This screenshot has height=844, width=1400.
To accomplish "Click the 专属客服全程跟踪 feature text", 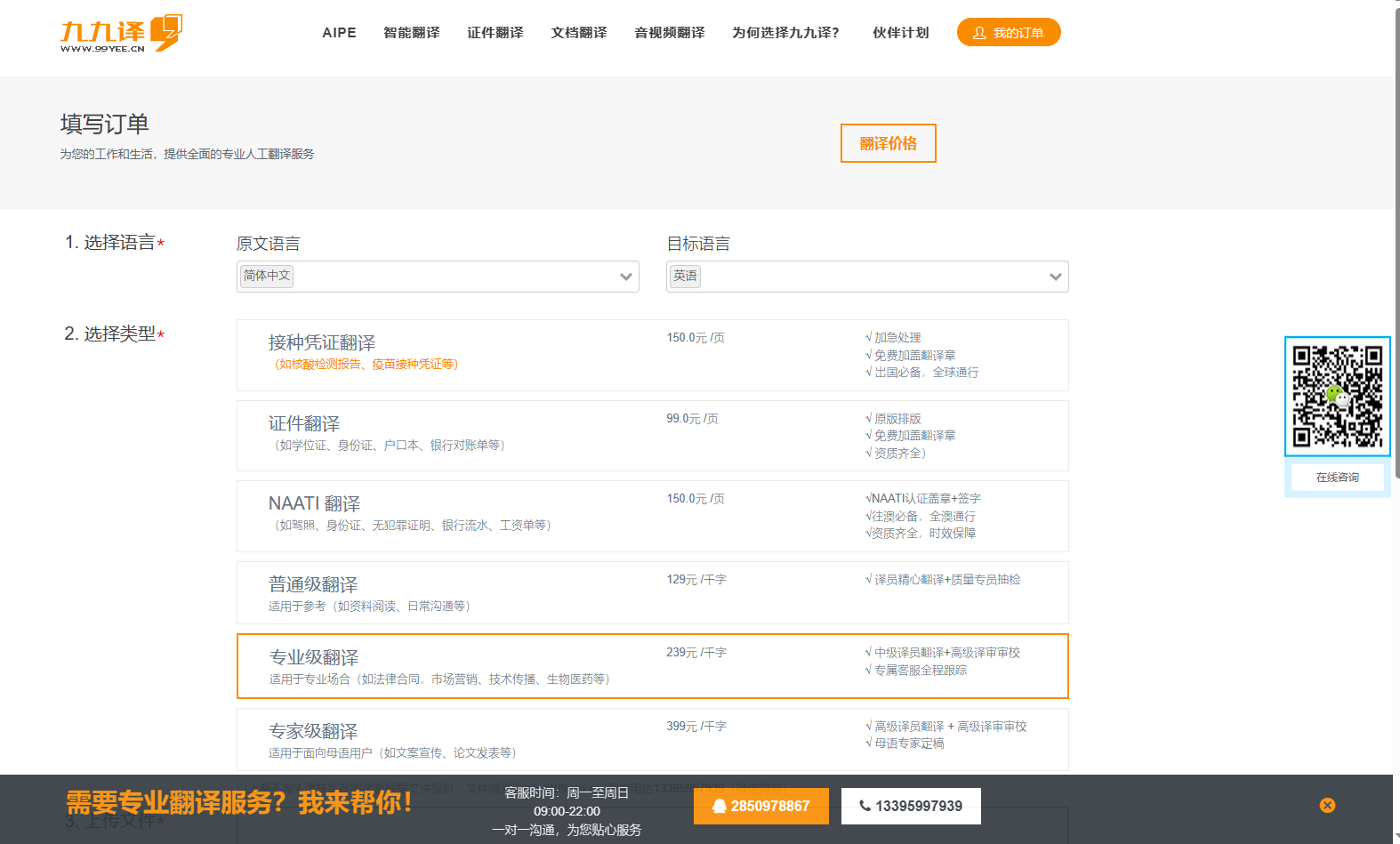I will coord(916,671).
